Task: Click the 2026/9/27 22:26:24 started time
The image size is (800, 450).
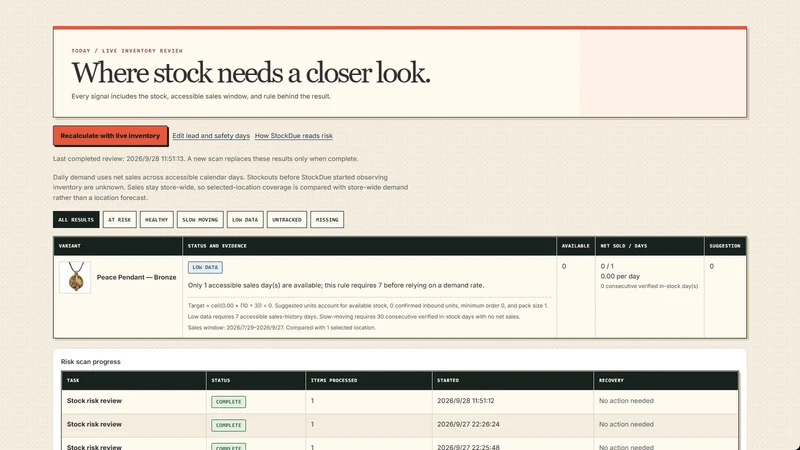Action: tap(468, 424)
